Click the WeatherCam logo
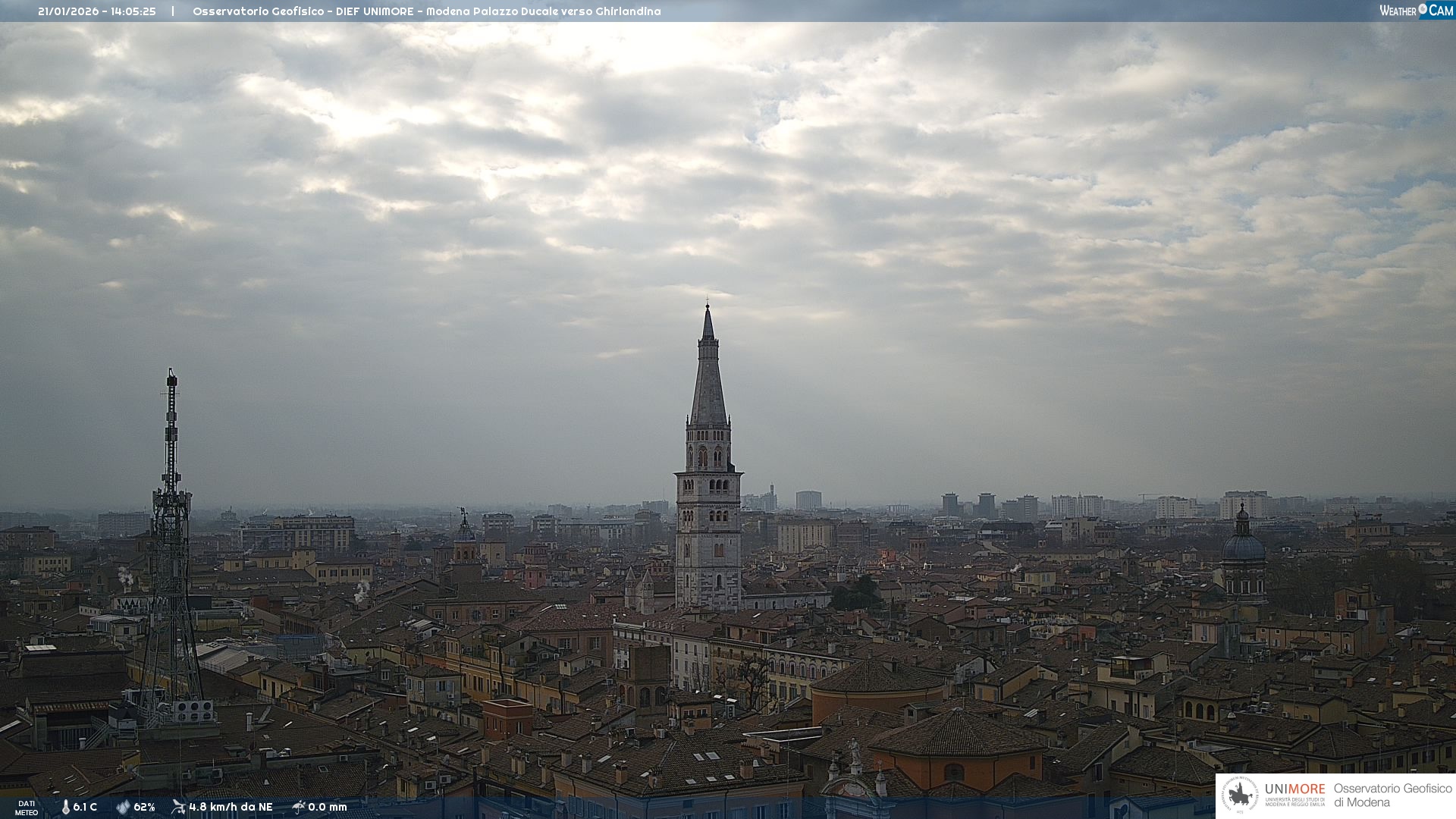Screen dimensions: 1456x819 [1415, 10]
